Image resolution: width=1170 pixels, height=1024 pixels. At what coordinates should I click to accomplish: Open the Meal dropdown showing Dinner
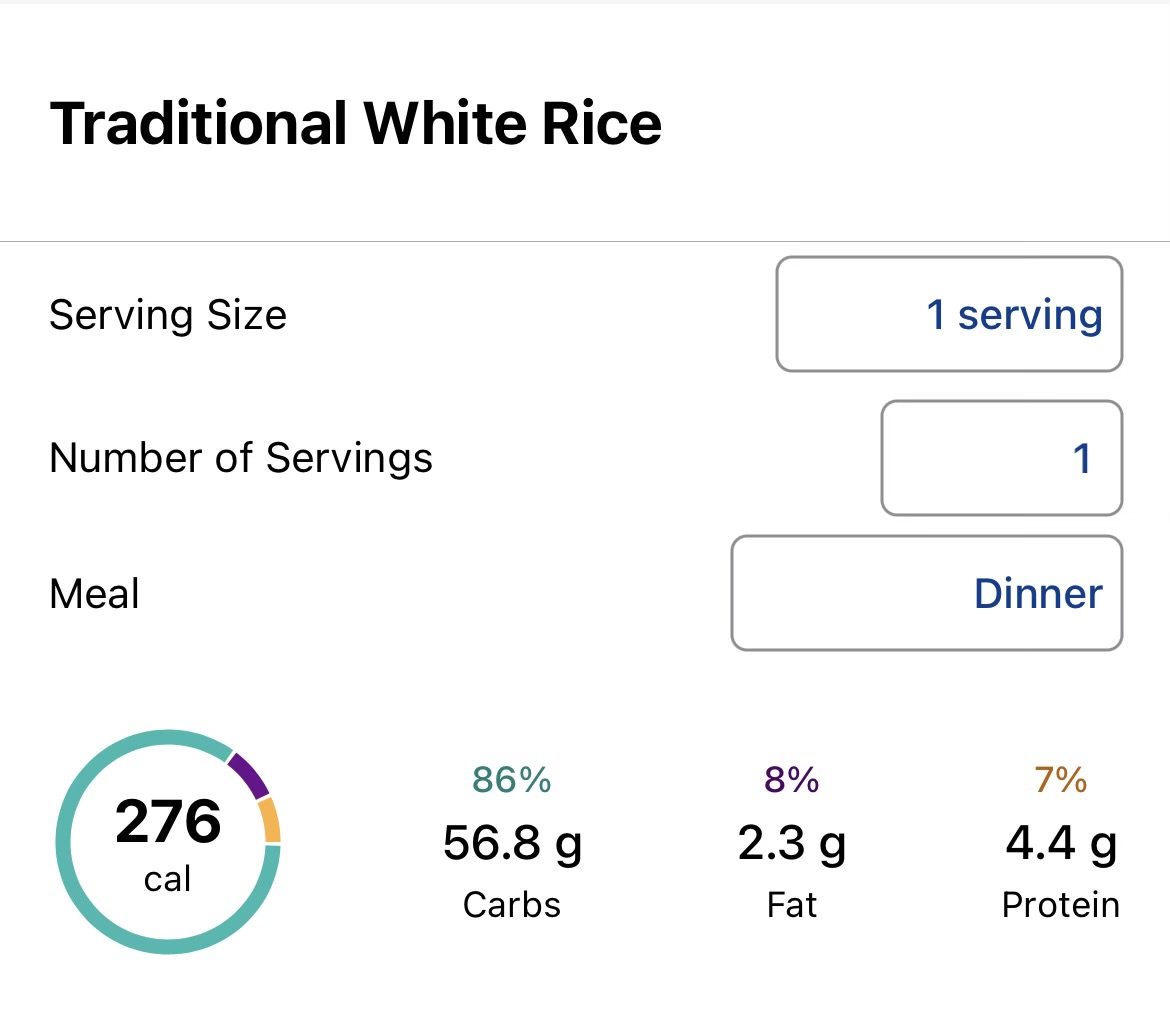point(926,593)
